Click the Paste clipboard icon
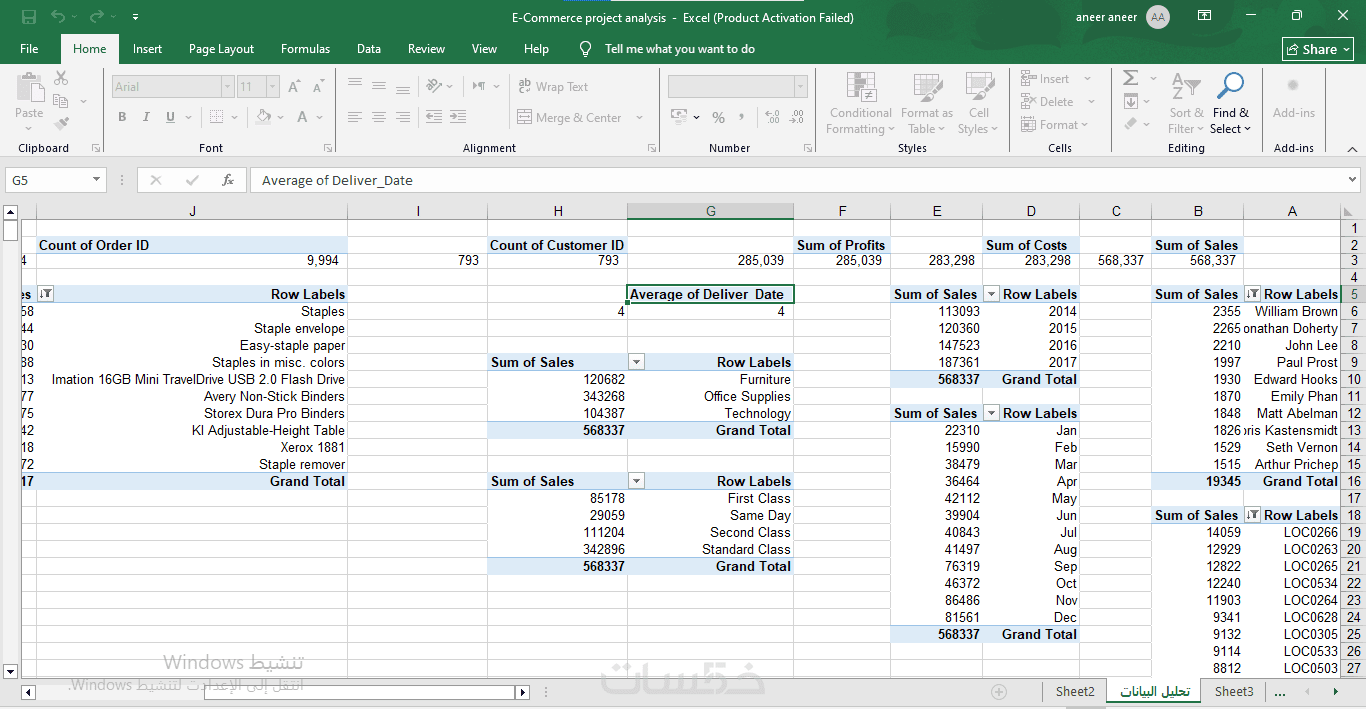The height and width of the screenshot is (709, 1366). click(29, 87)
